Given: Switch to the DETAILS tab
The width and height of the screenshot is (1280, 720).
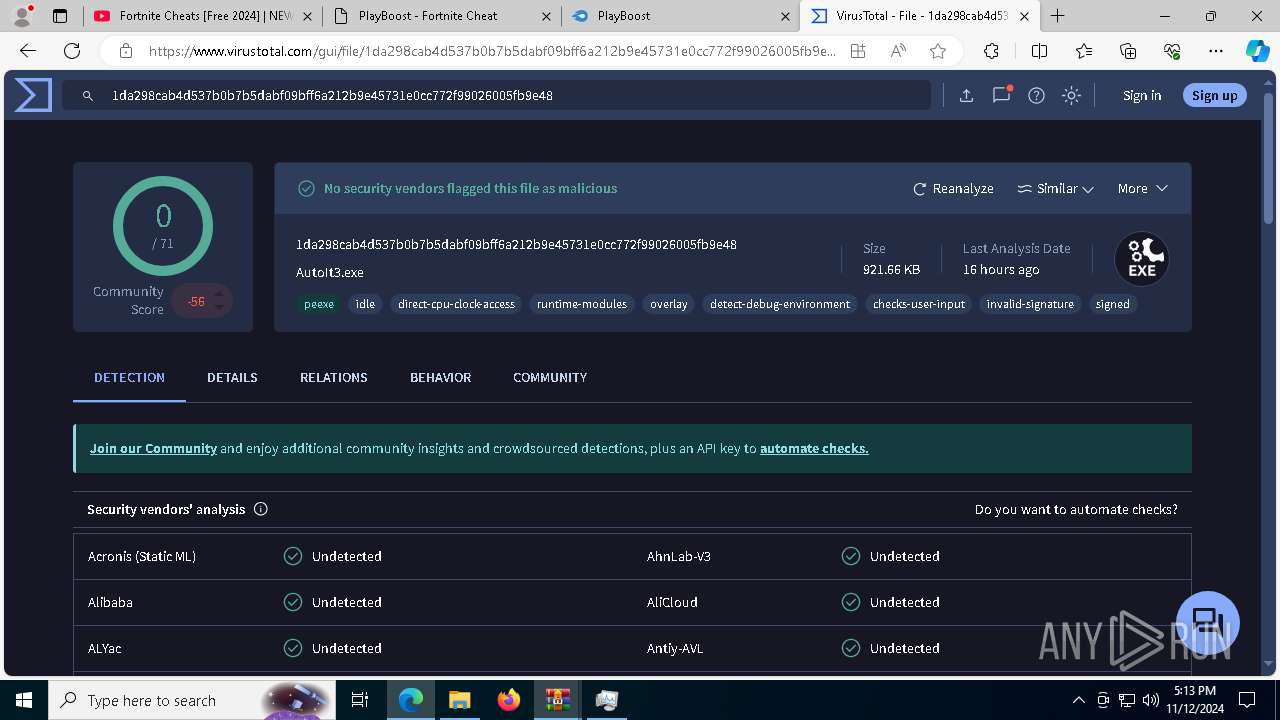Looking at the screenshot, I should [x=232, y=377].
